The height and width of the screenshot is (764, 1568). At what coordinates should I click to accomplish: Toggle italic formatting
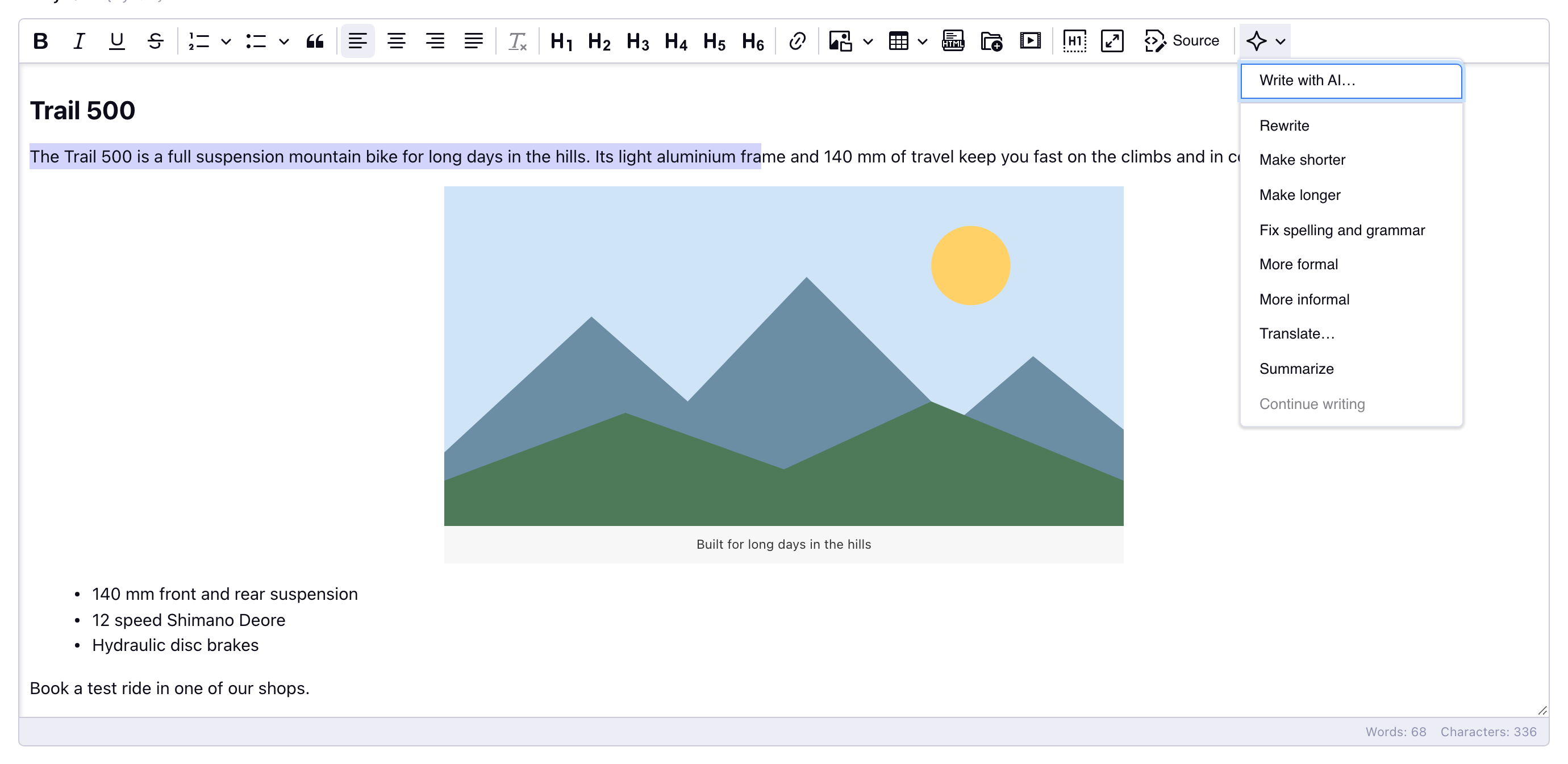pos(78,41)
